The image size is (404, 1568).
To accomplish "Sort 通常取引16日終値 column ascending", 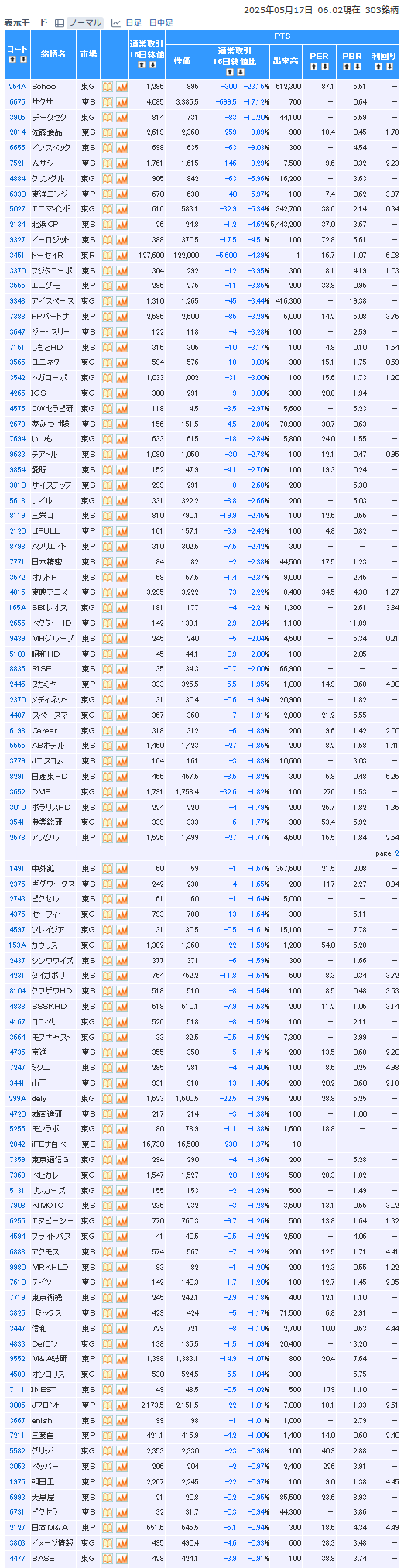I will pos(142,65).
